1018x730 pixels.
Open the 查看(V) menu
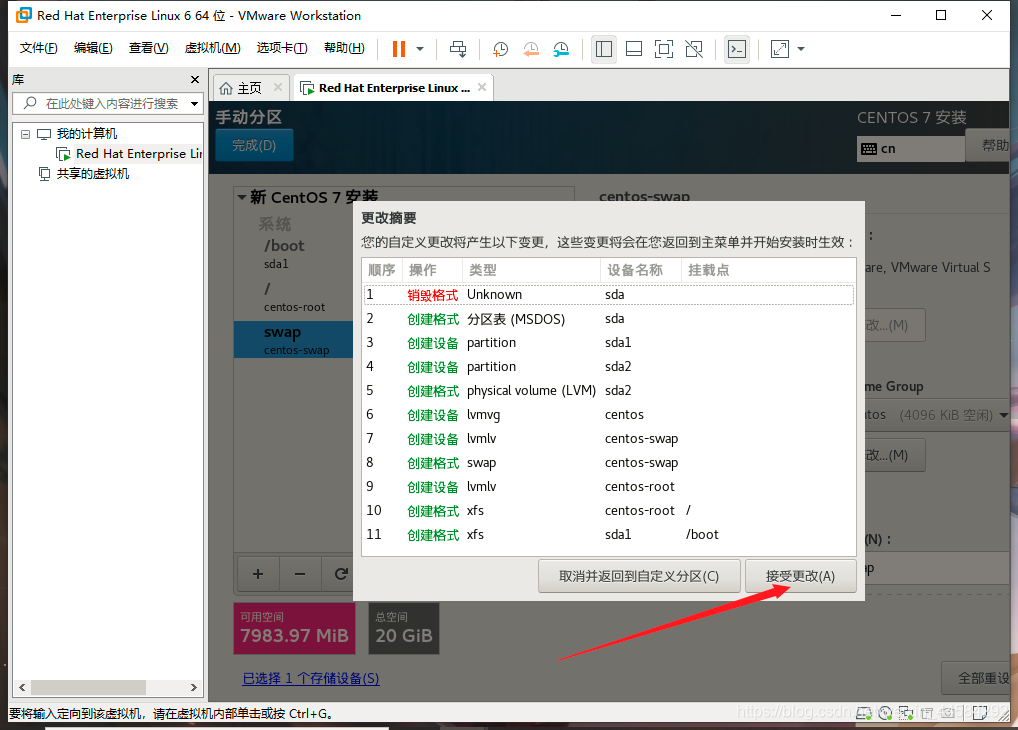(149, 48)
